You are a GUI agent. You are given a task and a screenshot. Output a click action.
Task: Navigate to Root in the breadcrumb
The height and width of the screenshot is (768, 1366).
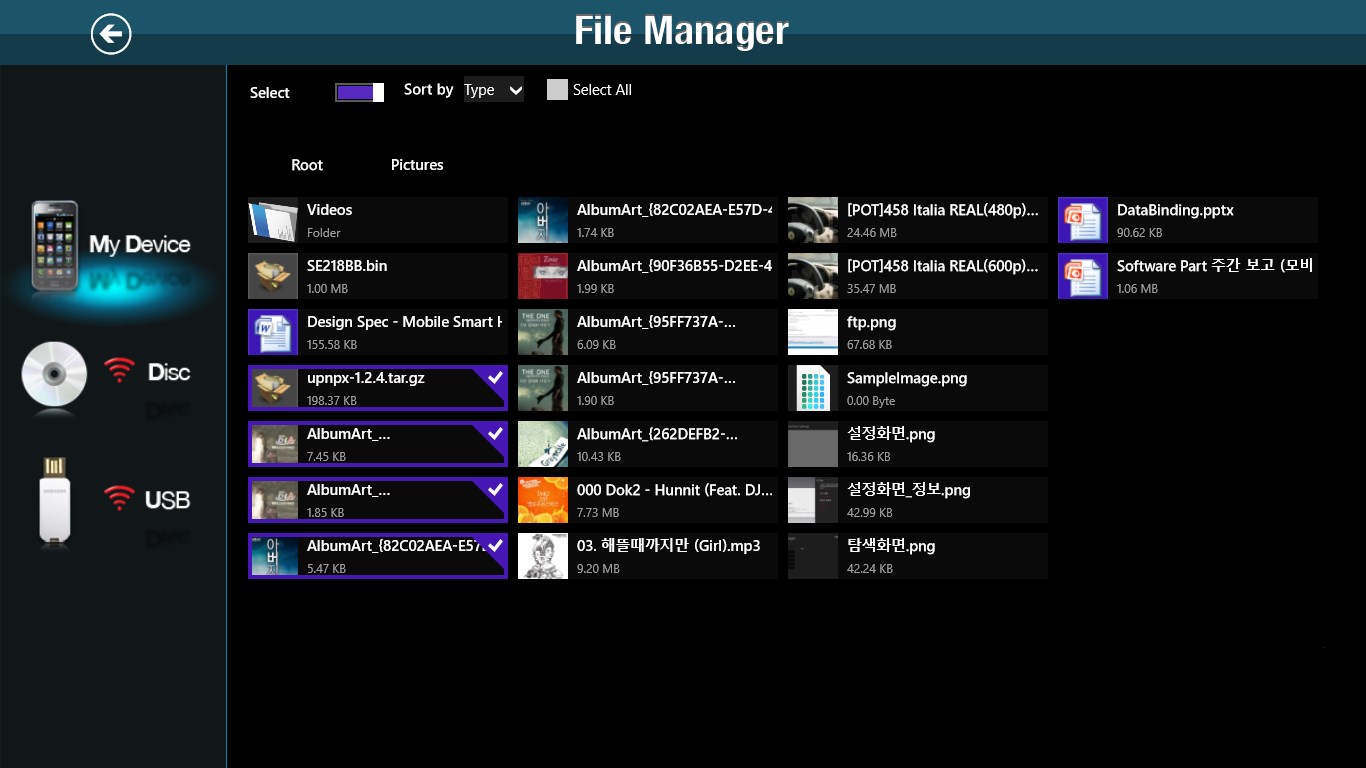pyautogui.click(x=307, y=165)
